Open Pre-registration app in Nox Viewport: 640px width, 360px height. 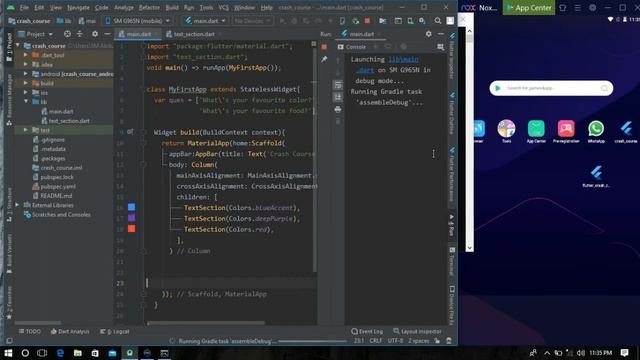click(566, 131)
